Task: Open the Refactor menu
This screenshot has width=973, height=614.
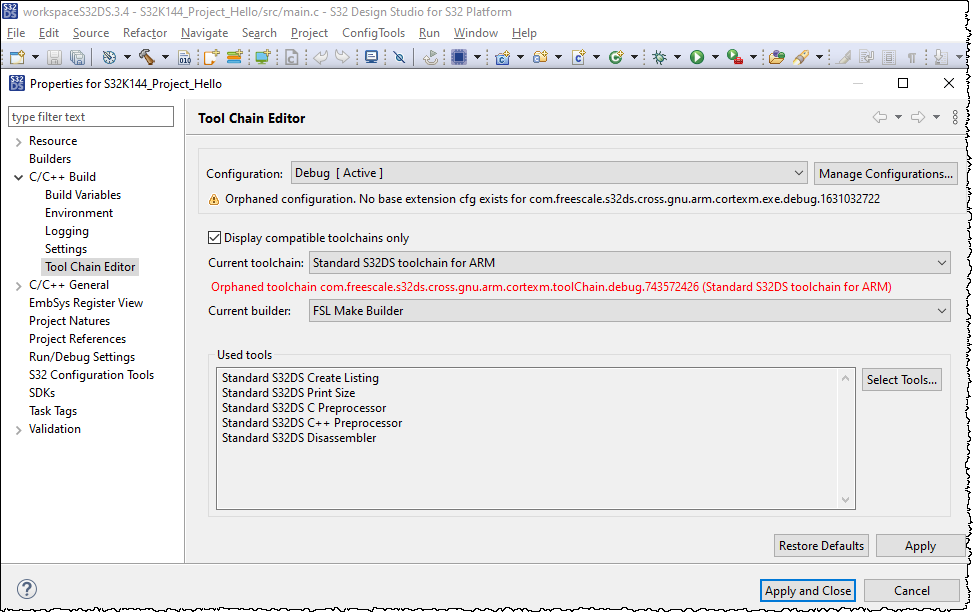Action: (144, 33)
